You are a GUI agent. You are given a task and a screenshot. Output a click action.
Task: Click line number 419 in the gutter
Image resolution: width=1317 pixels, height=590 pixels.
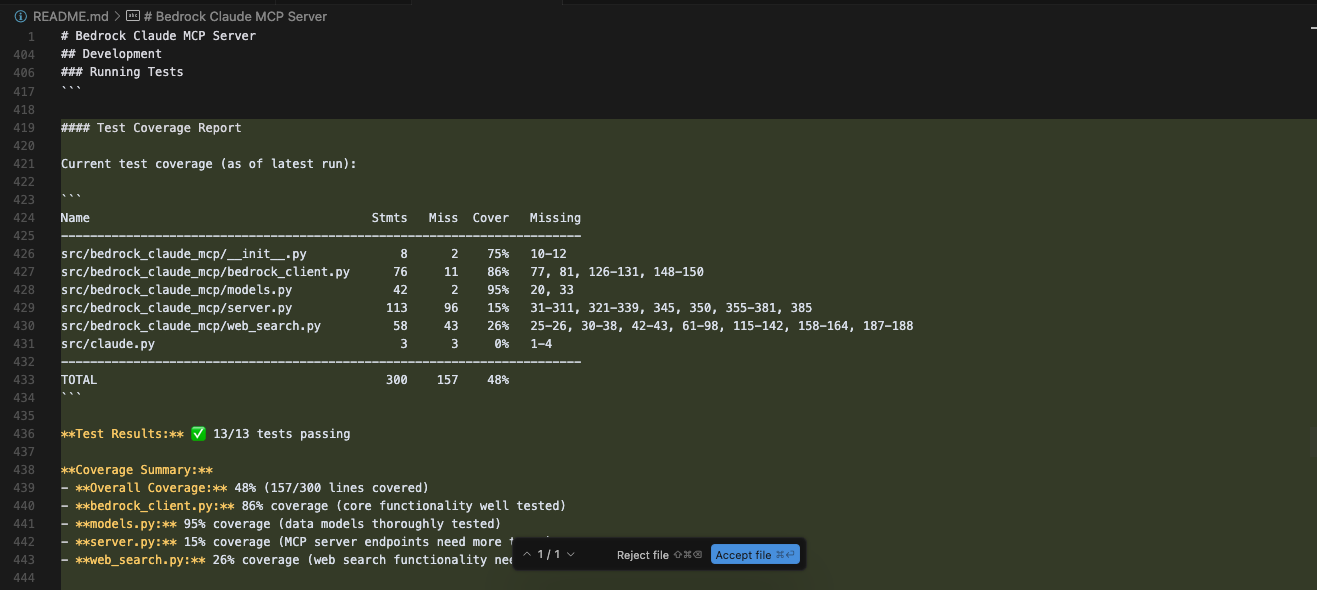click(x=24, y=128)
